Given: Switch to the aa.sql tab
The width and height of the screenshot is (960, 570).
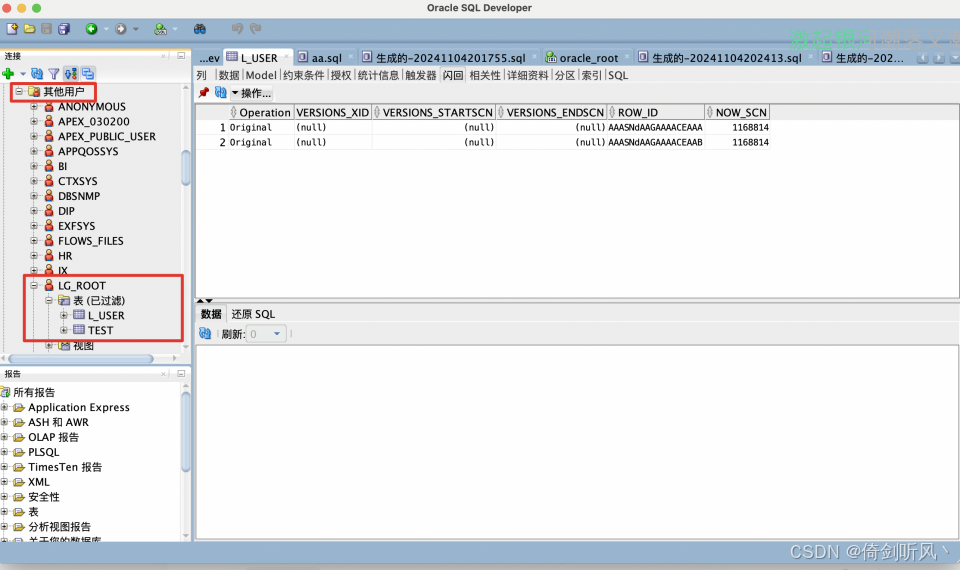Looking at the screenshot, I should point(326,58).
